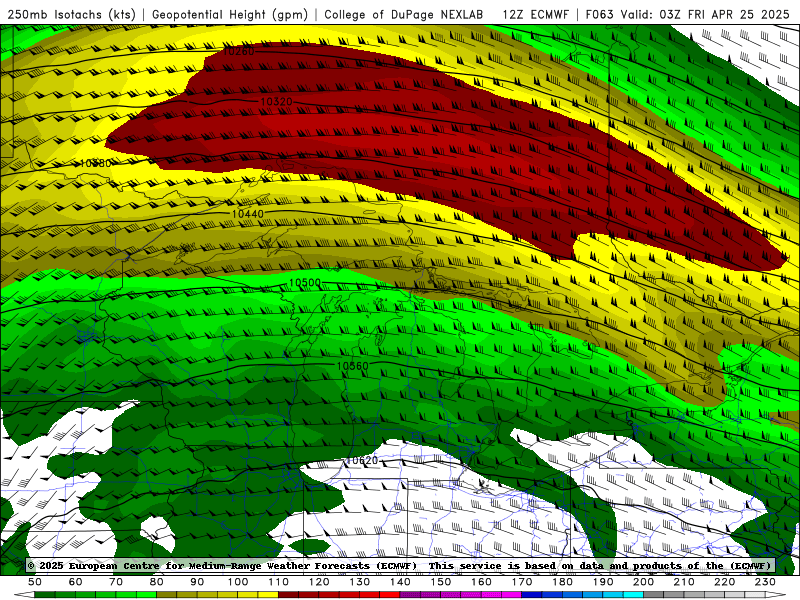Select the 120 value on the color scale
Screen dimensions: 800x600
[319, 582]
